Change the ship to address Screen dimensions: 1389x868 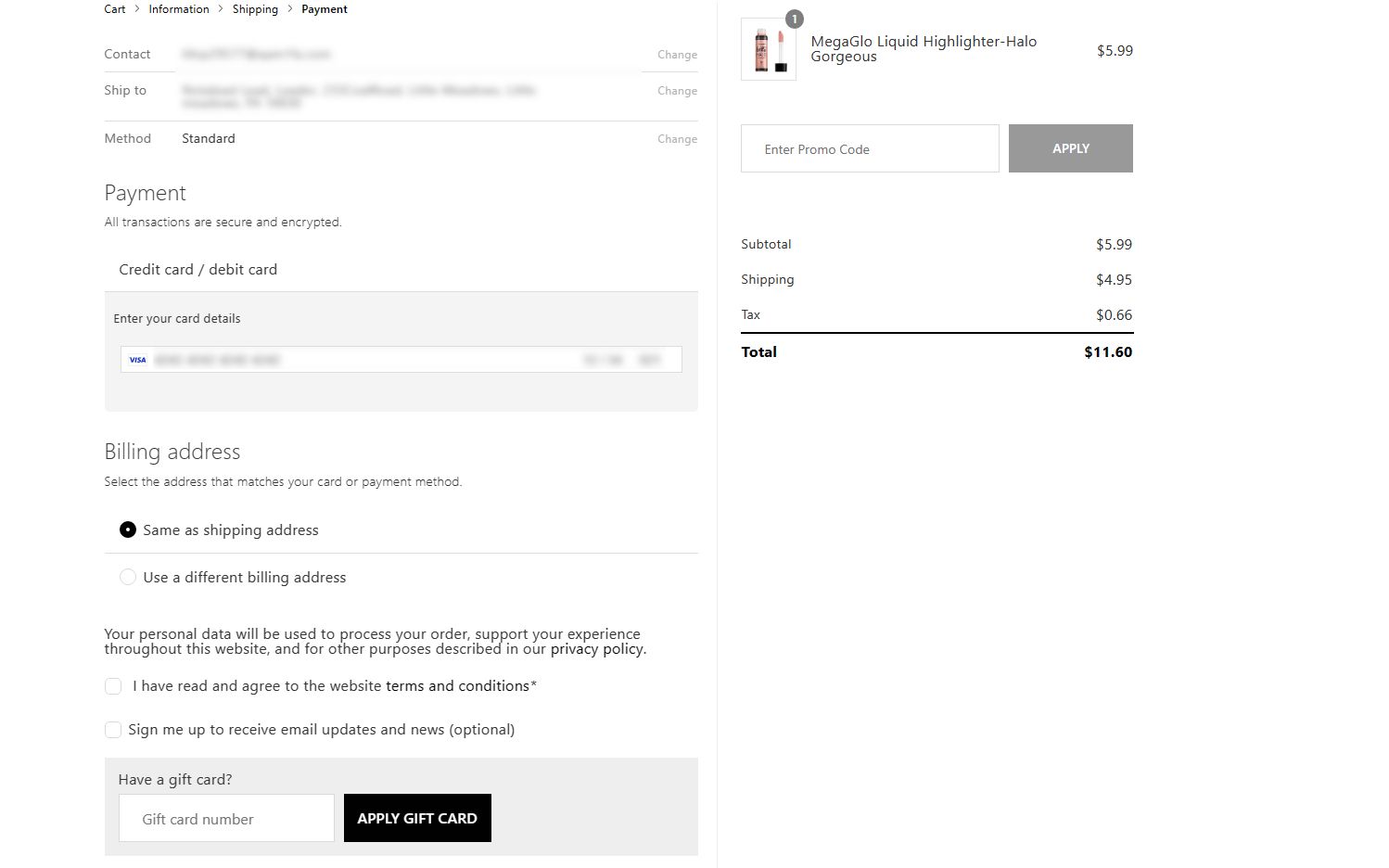pyautogui.click(x=677, y=91)
